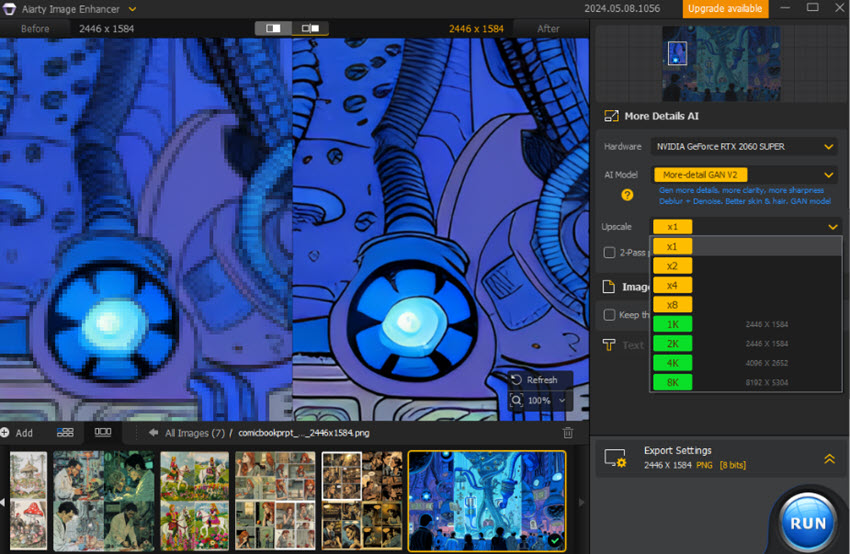Click the comicbookprpt file name text
This screenshot has height=554, width=850.
coord(304,433)
